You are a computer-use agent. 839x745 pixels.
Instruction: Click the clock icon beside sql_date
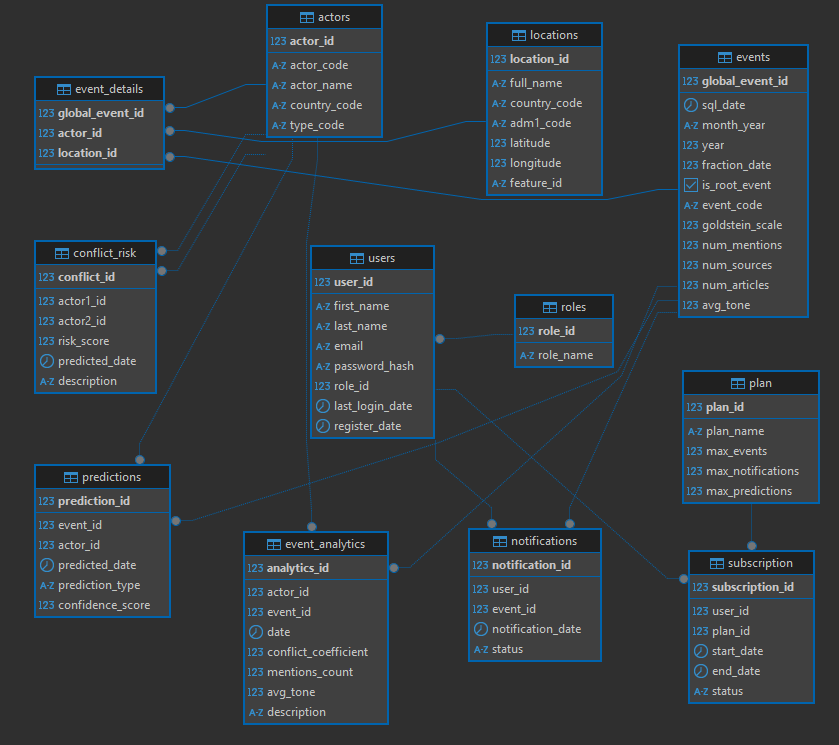pos(690,105)
